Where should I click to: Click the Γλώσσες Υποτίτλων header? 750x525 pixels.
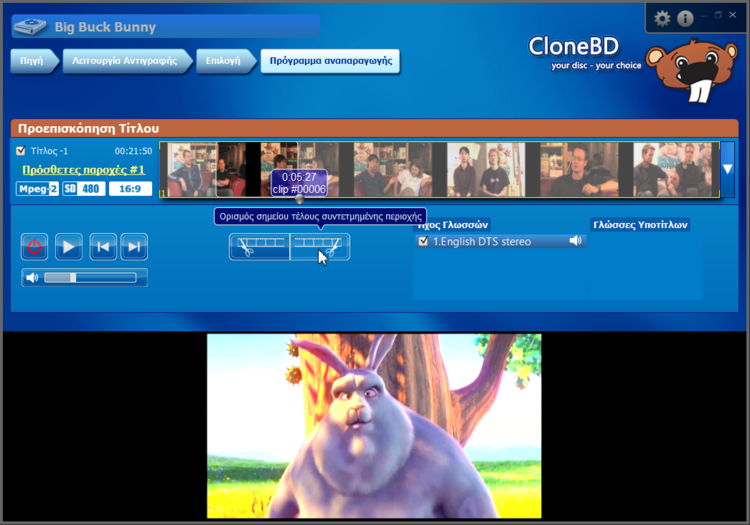pyautogui.click(x=640, y=225)
